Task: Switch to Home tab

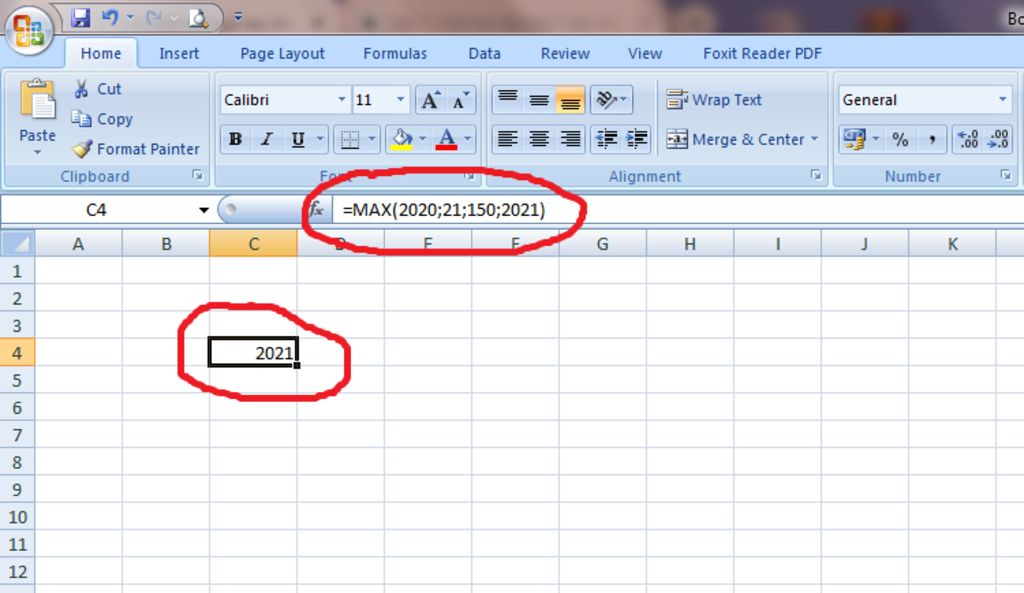Action: [101, 54]
